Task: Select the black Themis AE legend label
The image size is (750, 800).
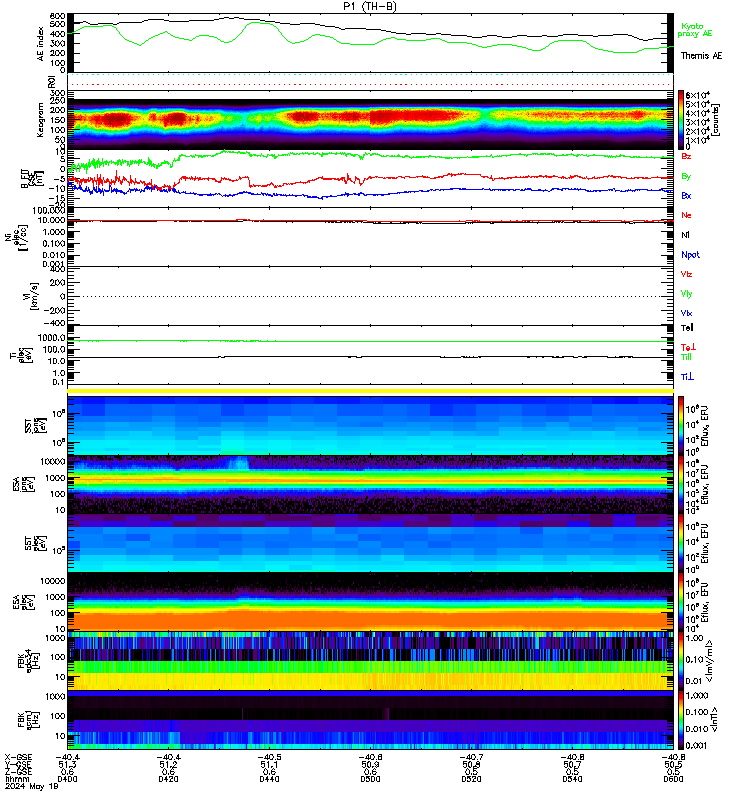Action: (x=702, y=56)
